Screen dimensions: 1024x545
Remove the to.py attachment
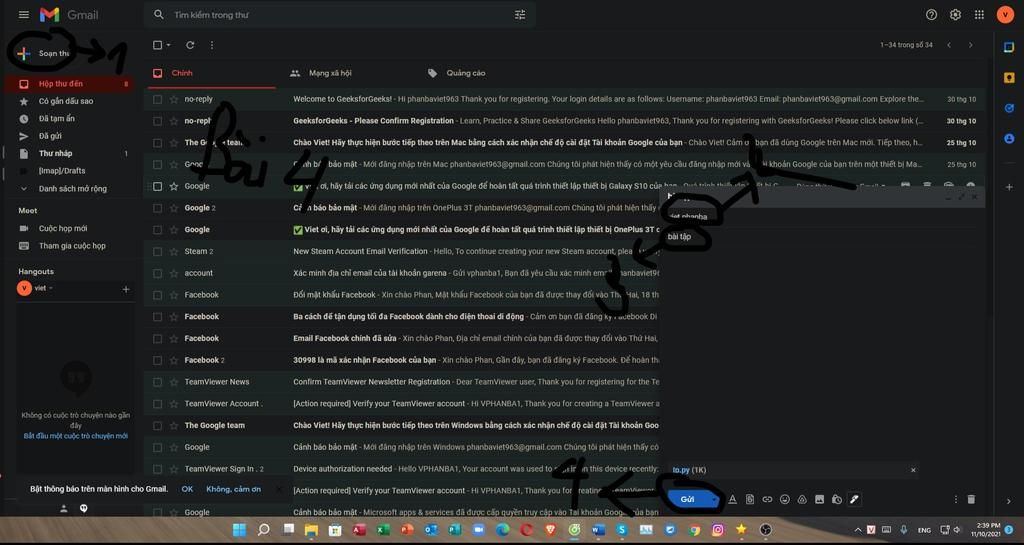pos(913,470)
